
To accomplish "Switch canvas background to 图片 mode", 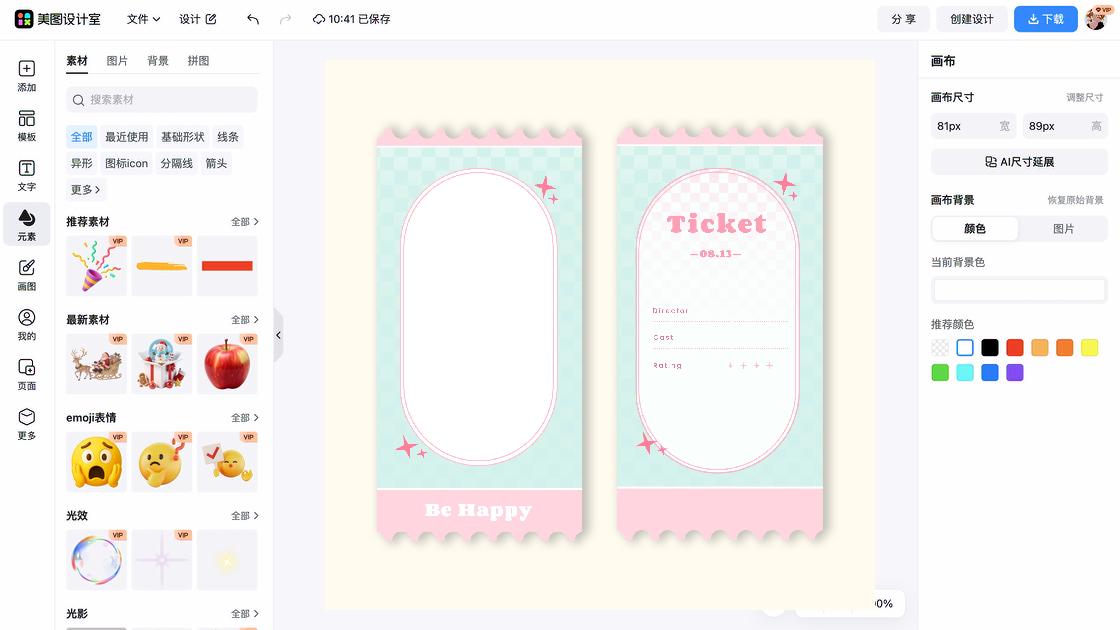I will click(1063, 229).
